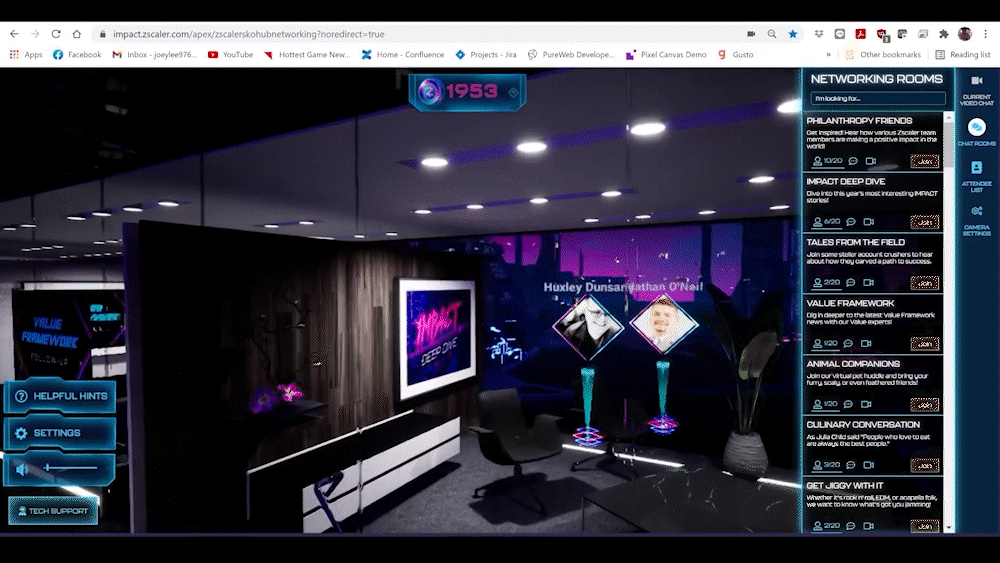This screenshot has height=563, width=1000.
Task: Click video icon in Impact Deep Dive
Action: 868,222
